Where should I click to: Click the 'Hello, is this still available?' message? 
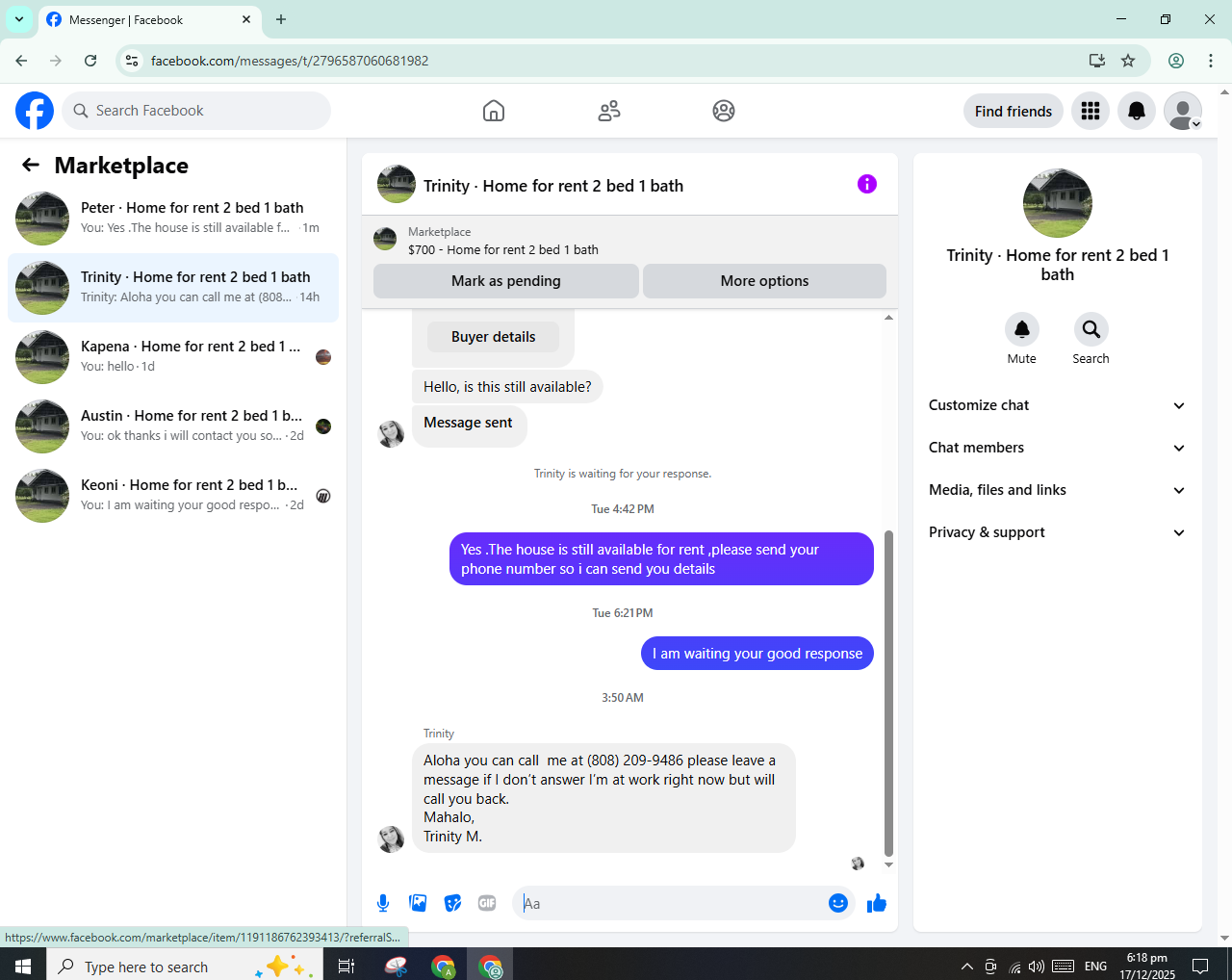coord(507,387)
